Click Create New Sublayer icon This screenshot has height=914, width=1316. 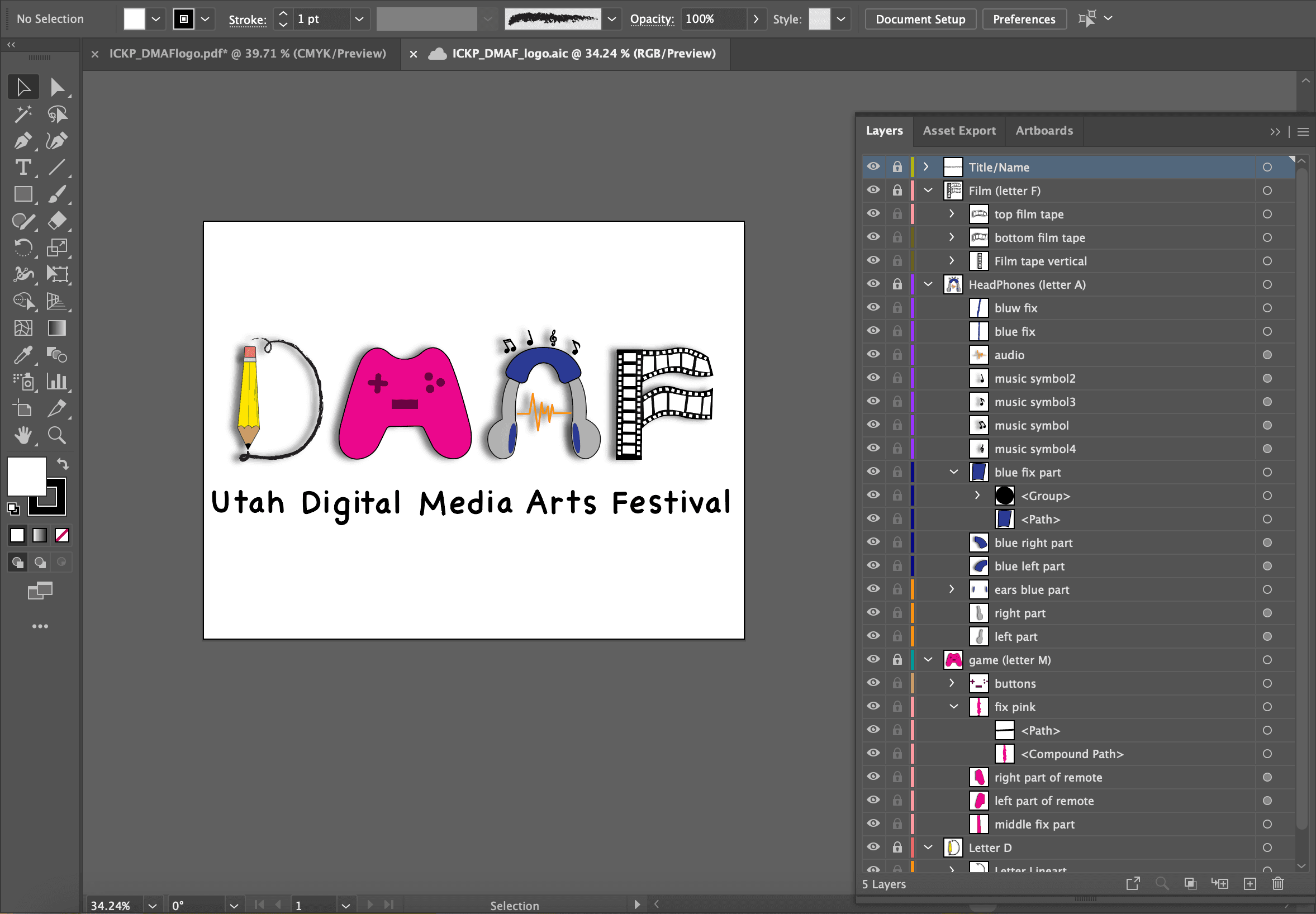pyautogui.click(x=1219, y=884)
